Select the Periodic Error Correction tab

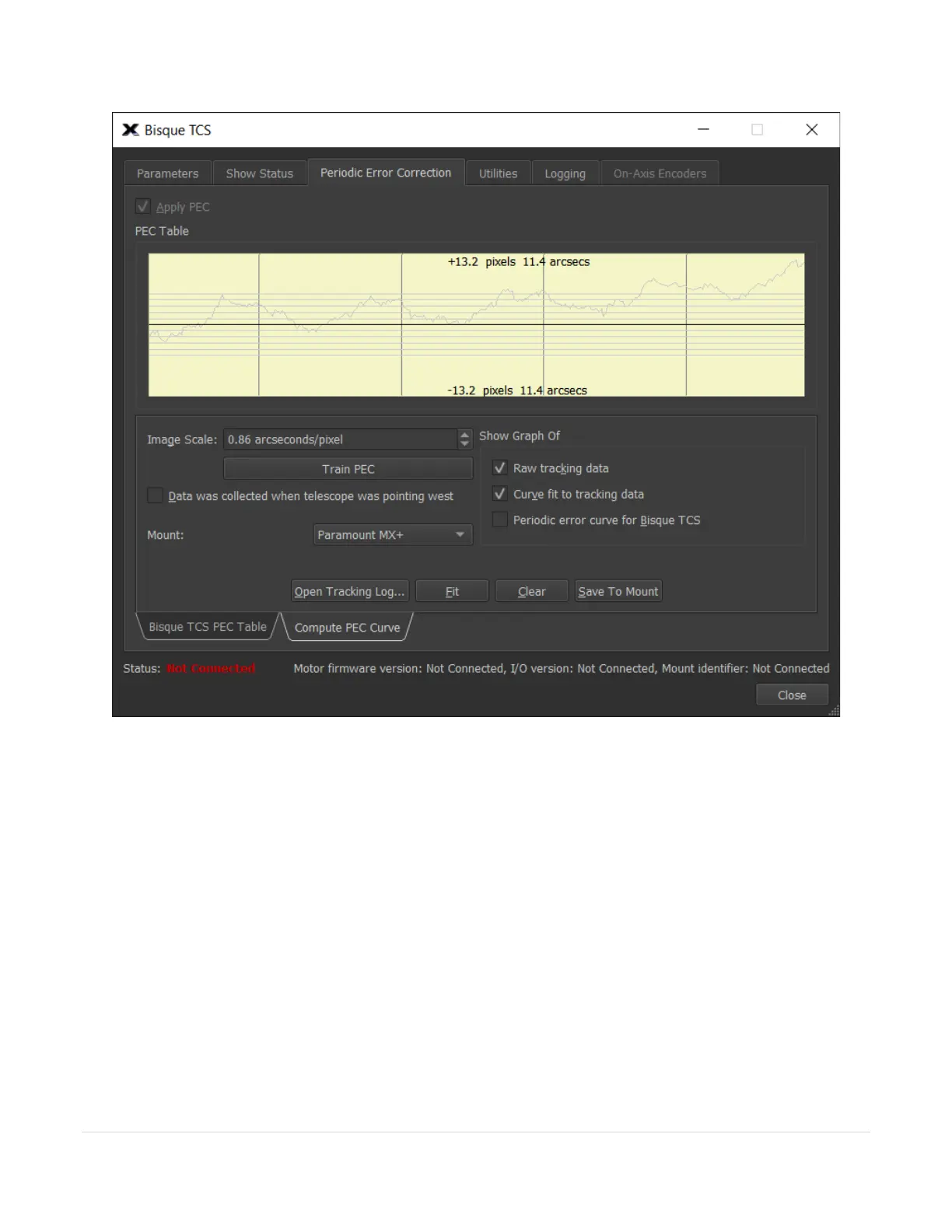[386, 173]
